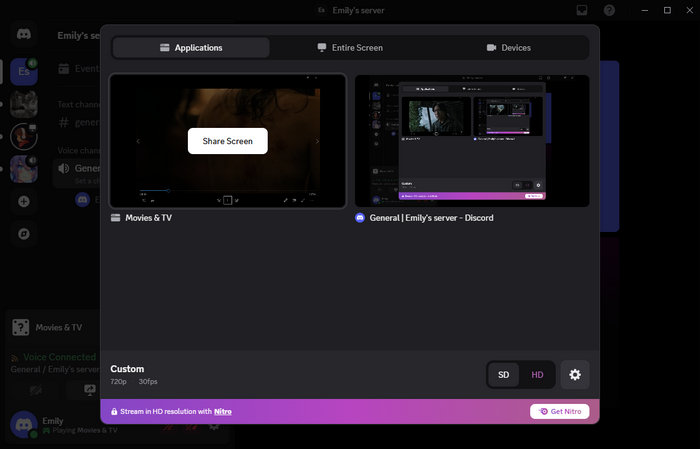Screen dimensions: 700x449
Task: Follow the Nitro link in the banner
Action: [x=223, y=412]
